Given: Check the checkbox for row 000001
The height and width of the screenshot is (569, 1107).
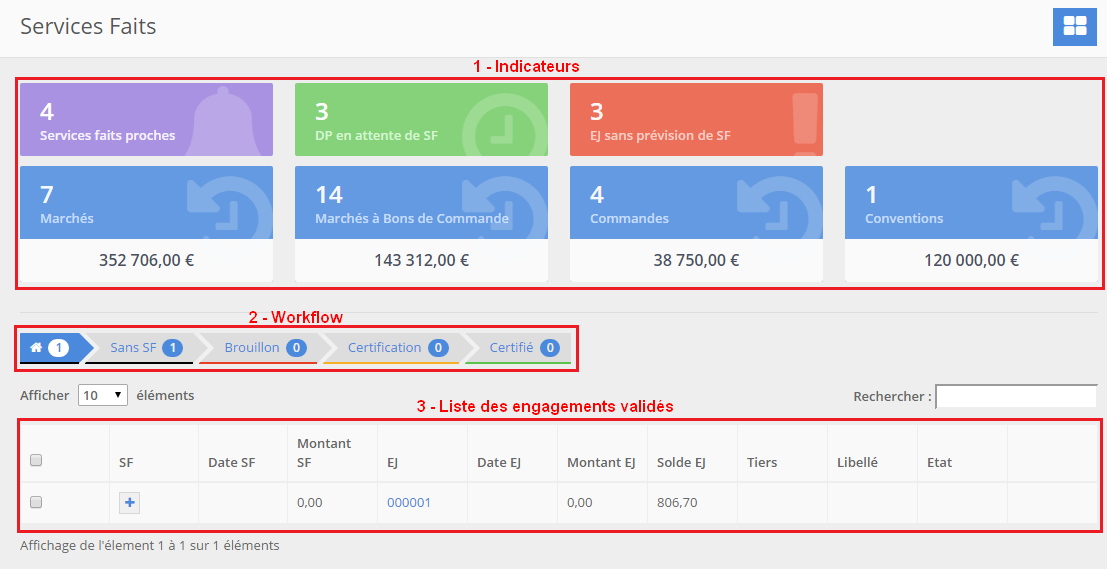Looking at the screenshot, I should click(36, 502).
